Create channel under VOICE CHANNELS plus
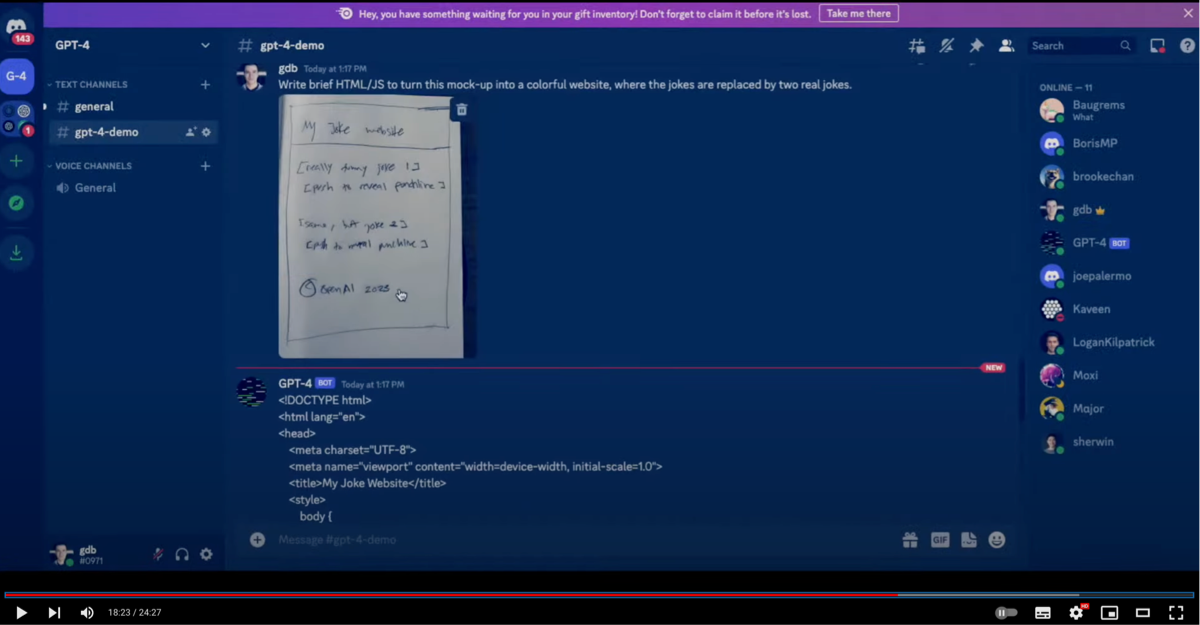Image resolution: width=1200 pixels, height=625 pixels. coord(205,166)
